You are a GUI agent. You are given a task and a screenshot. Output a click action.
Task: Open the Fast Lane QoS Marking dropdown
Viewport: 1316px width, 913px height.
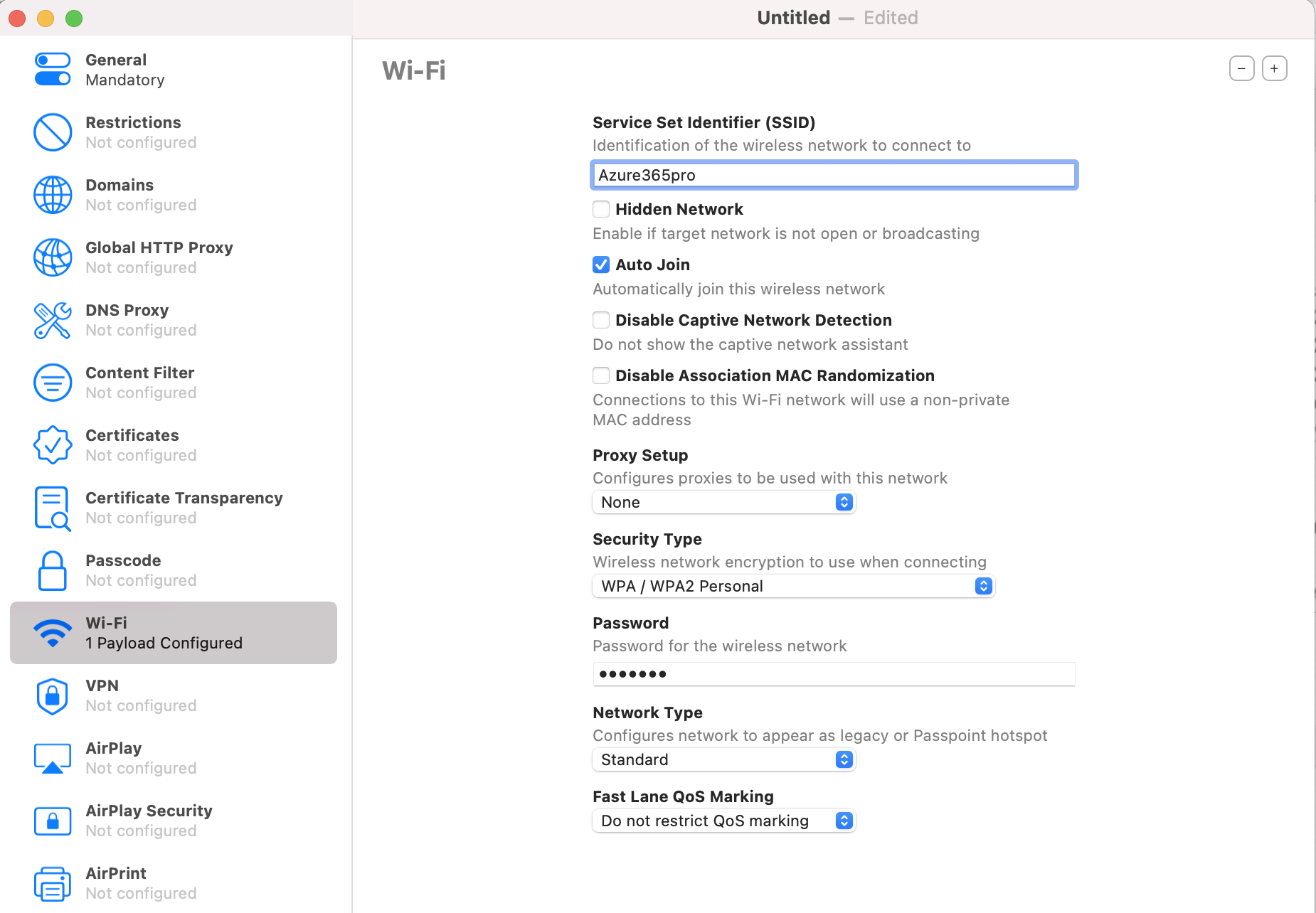click(x=723, y=821)
